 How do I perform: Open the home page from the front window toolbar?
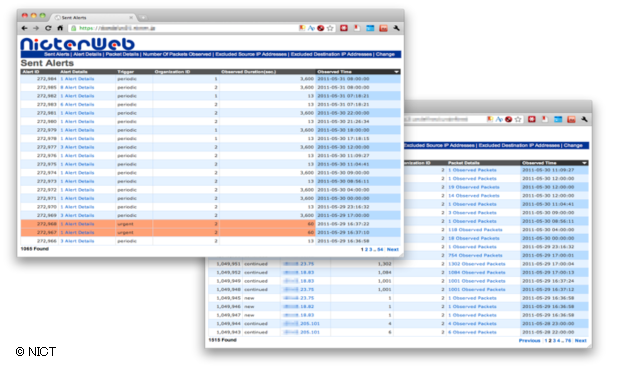(x=60, y=28)
